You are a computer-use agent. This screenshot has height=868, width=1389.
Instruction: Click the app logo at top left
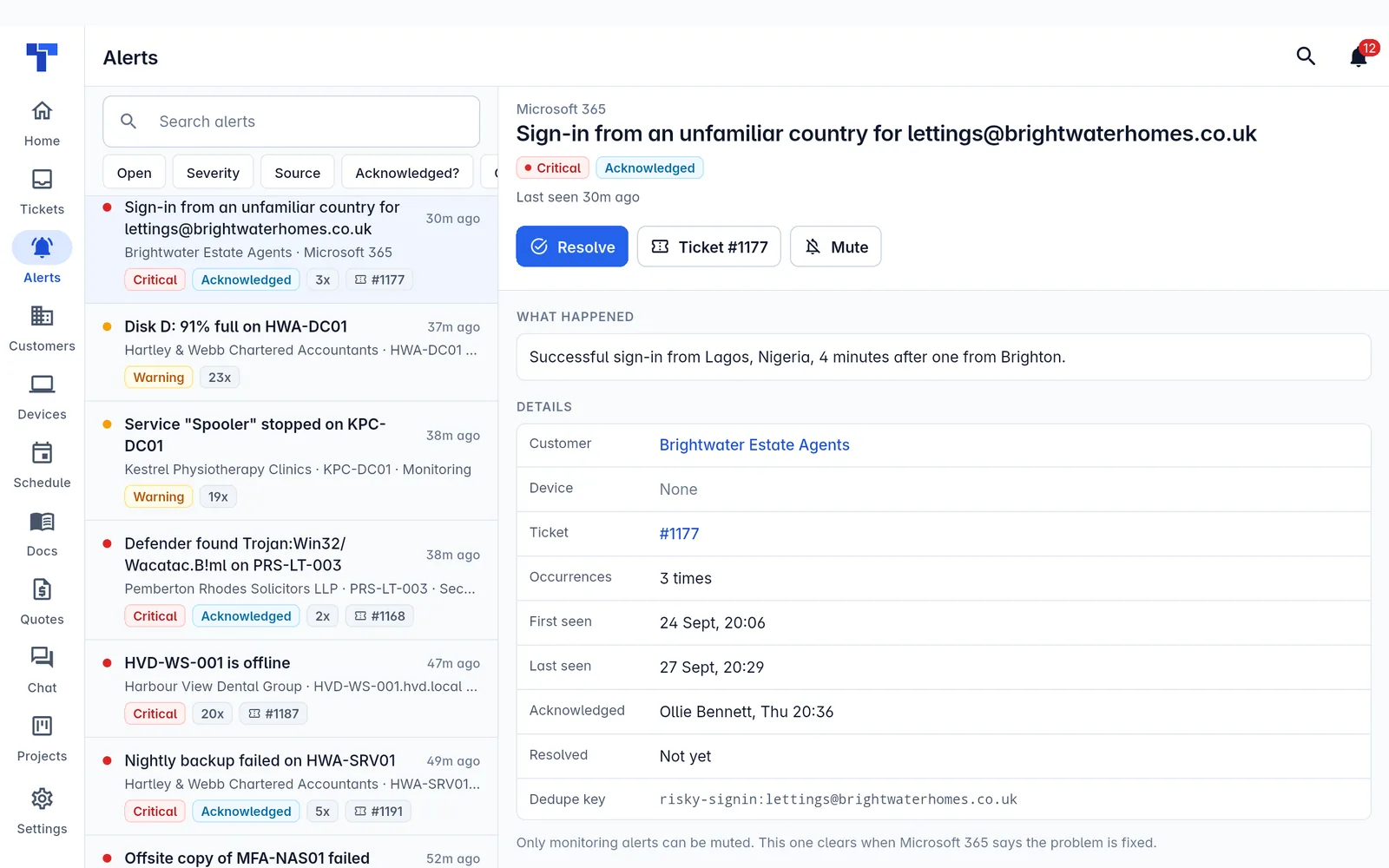click(x=42, y=57)
